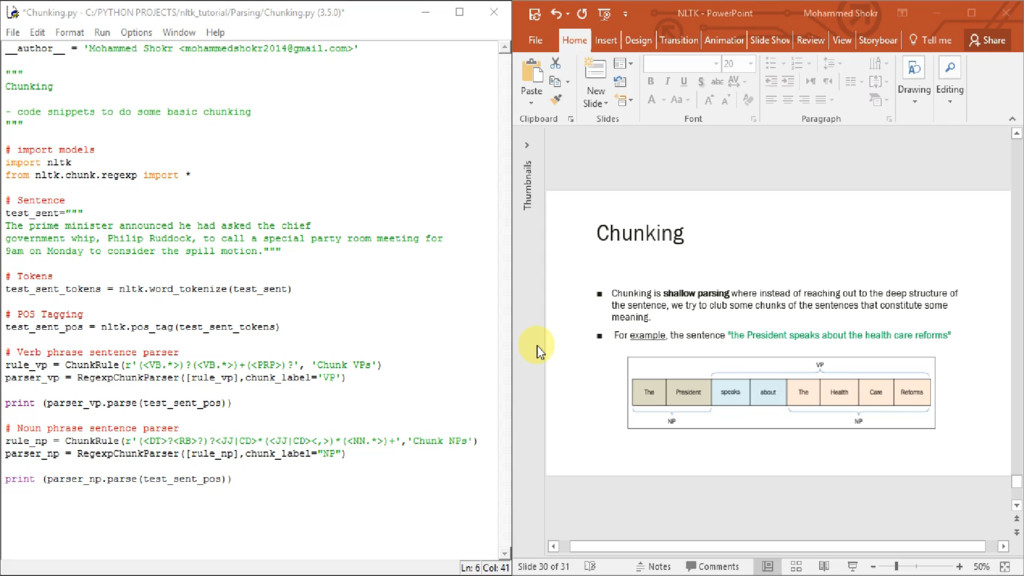Toggle the Notes pane in status bar
The height and width of the screenshot is (576, 1024).
point(652,566)
